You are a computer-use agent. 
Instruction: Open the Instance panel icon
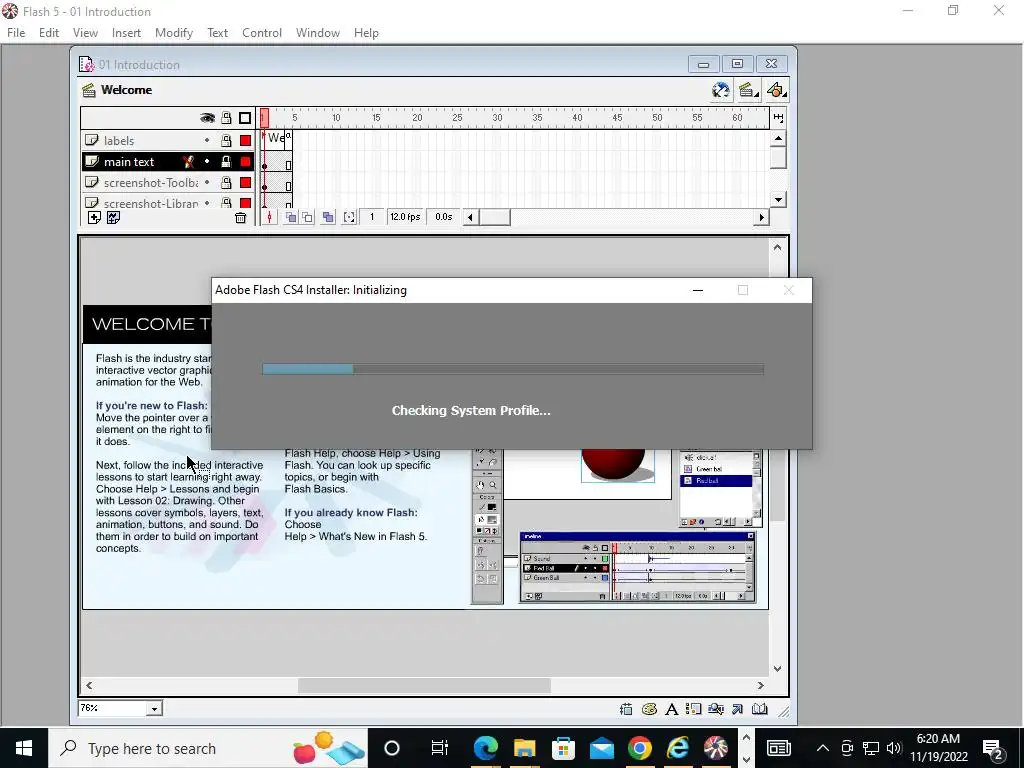(x=694, y=709)
